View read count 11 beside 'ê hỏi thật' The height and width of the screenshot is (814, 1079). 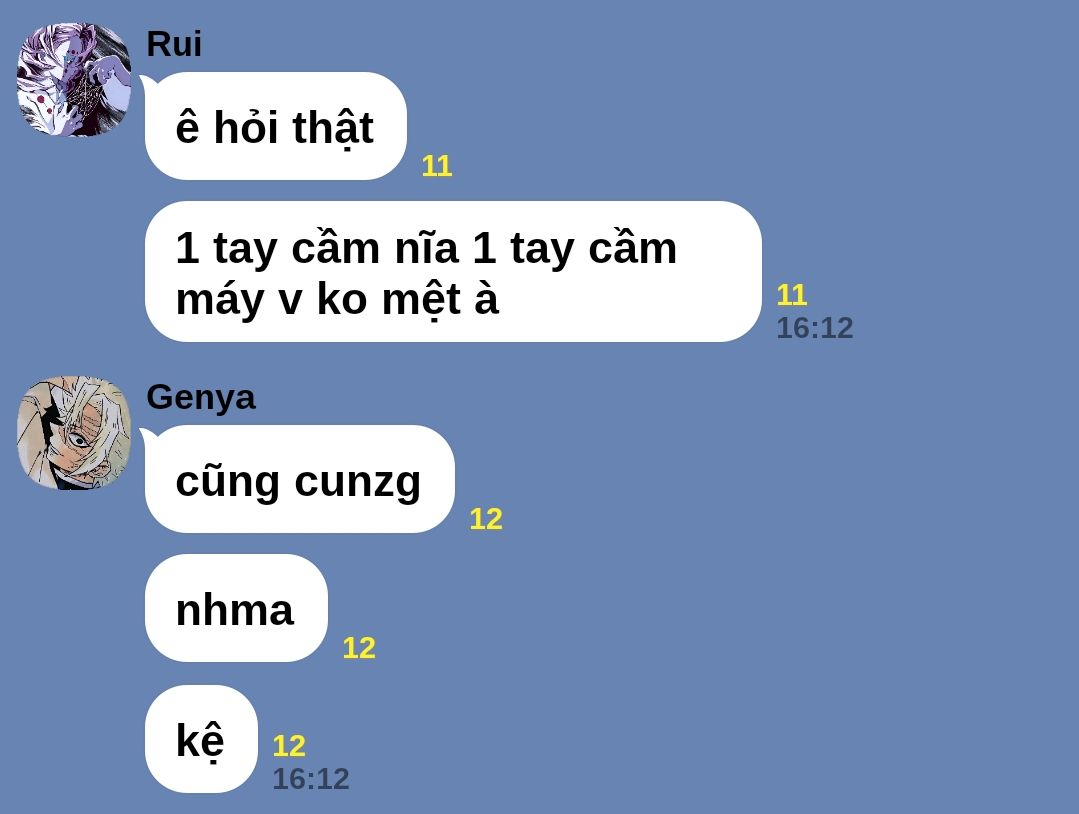pyautogui.click(x=437, y=167)
